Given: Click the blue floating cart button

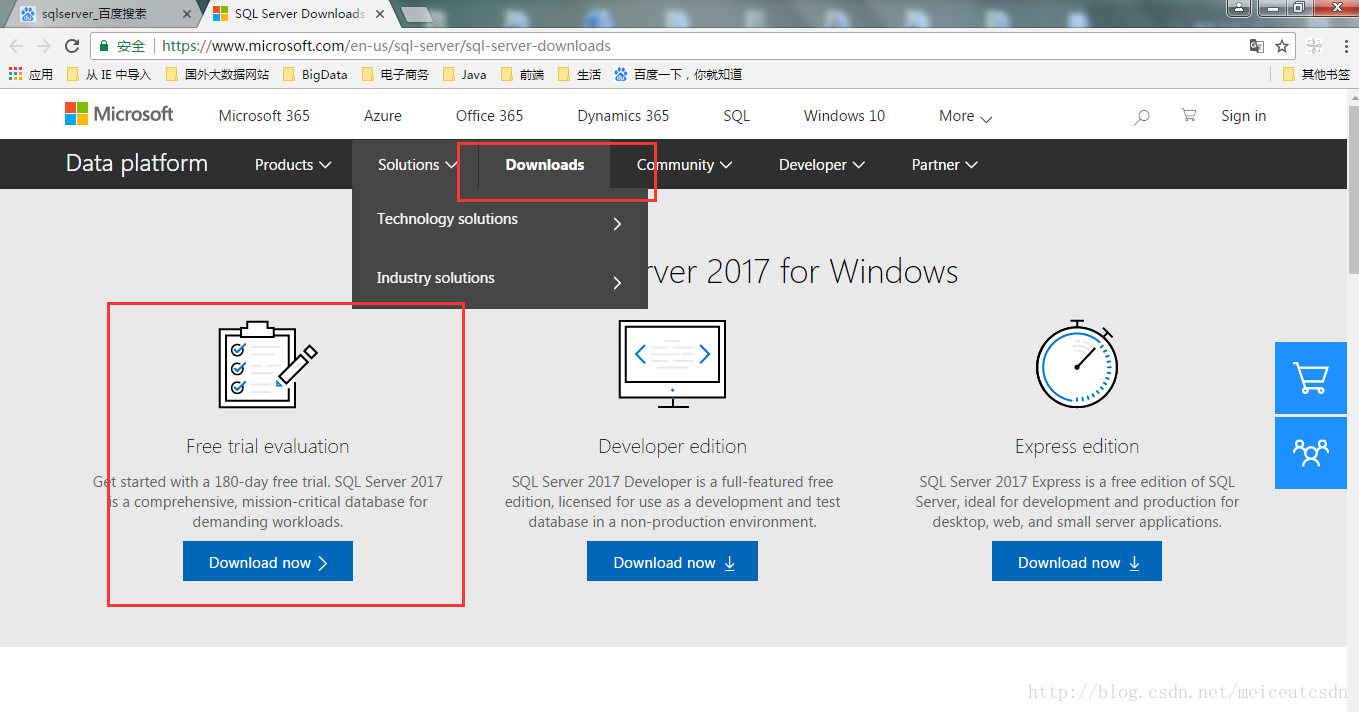Looking at the screenshot, I should 1311,378.
